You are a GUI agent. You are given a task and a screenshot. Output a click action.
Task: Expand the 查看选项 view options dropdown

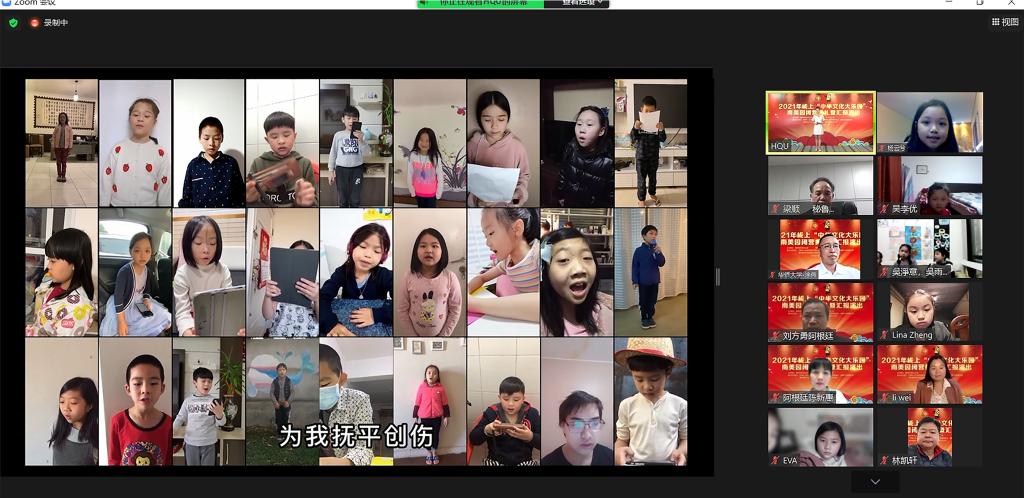(x=584, y=3)
